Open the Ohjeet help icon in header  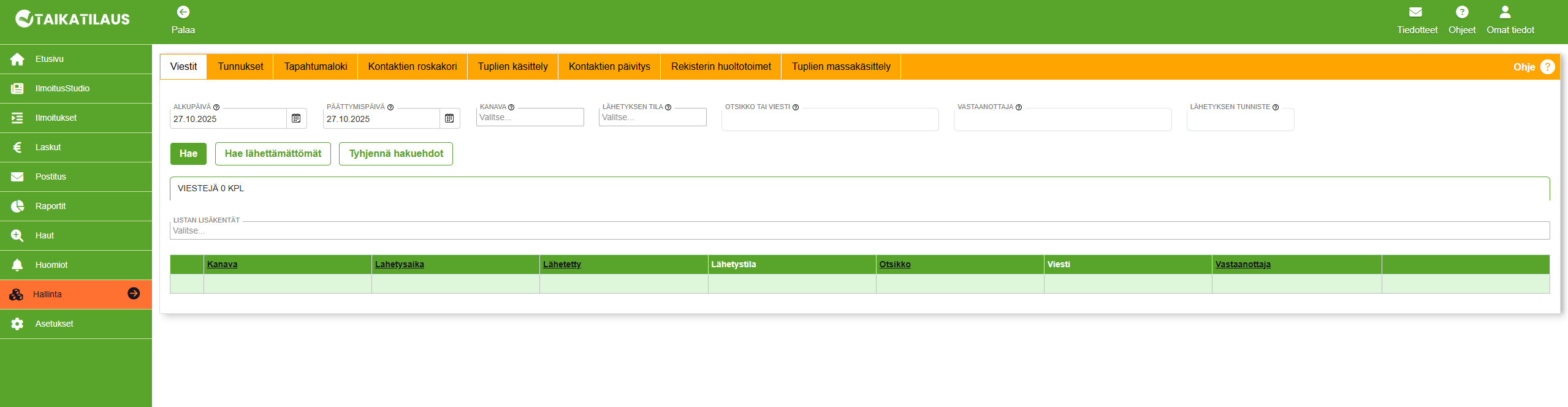[x=1461, y=12]
